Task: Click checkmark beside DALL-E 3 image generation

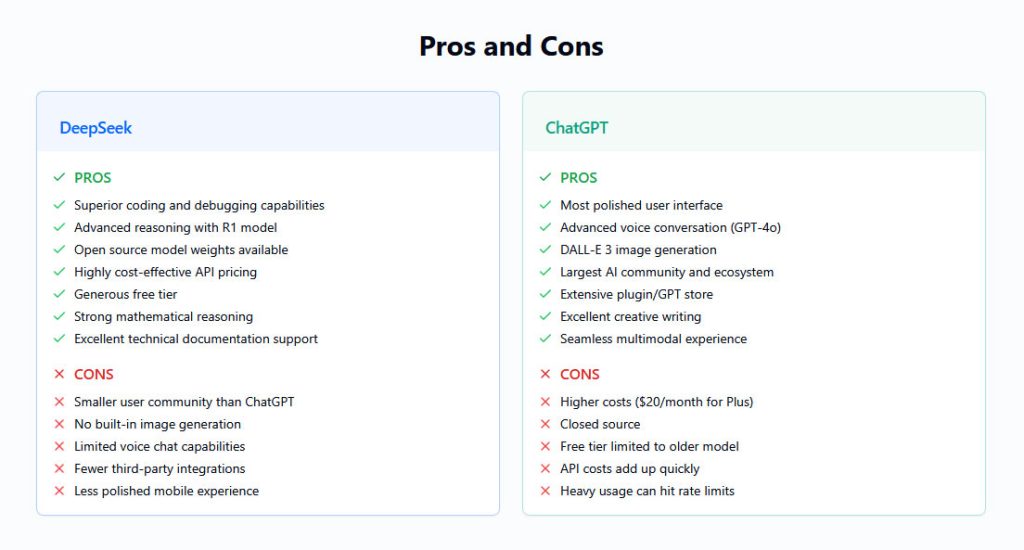Action: coord(545,250)
